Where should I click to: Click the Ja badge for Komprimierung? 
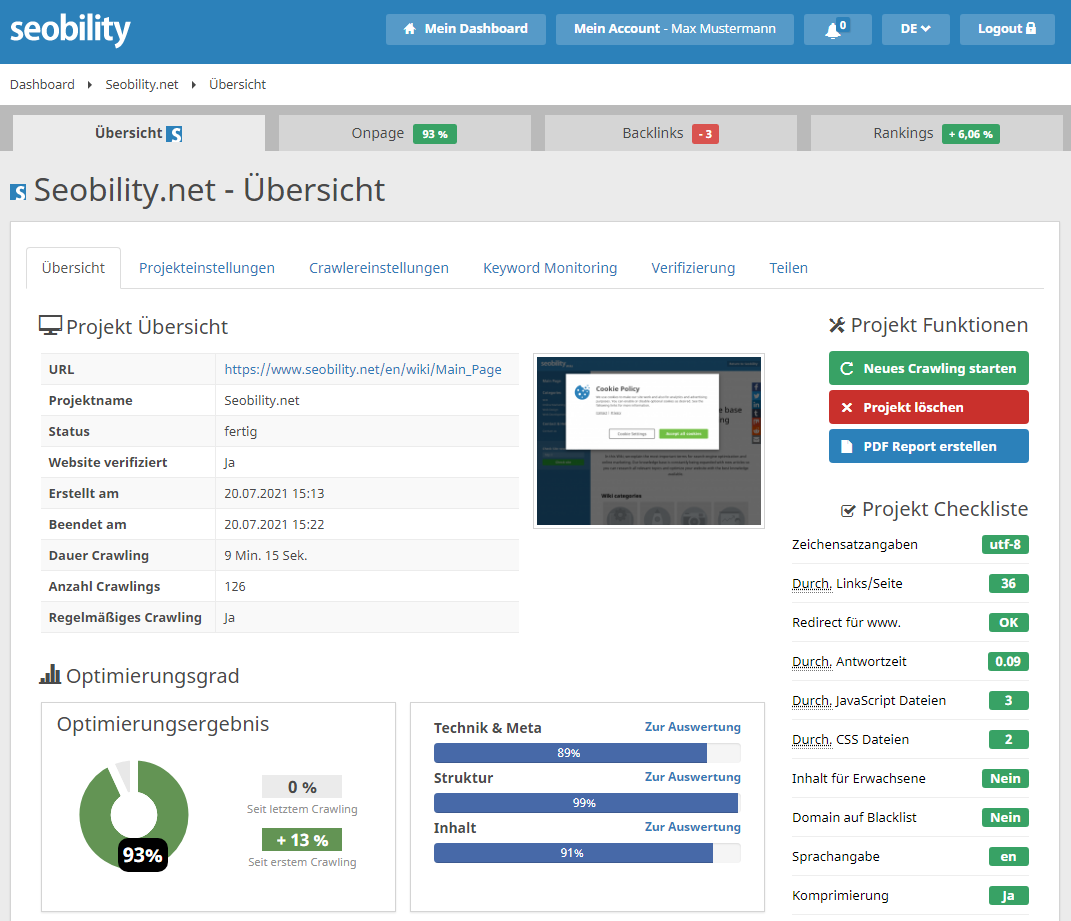pos(1008,895)
